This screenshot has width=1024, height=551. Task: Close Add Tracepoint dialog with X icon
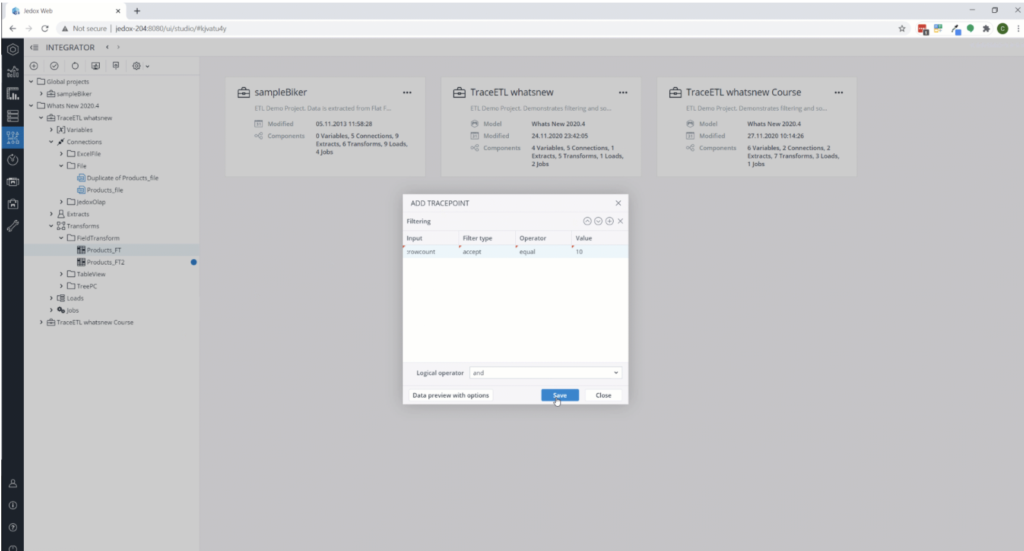(618, 203)
